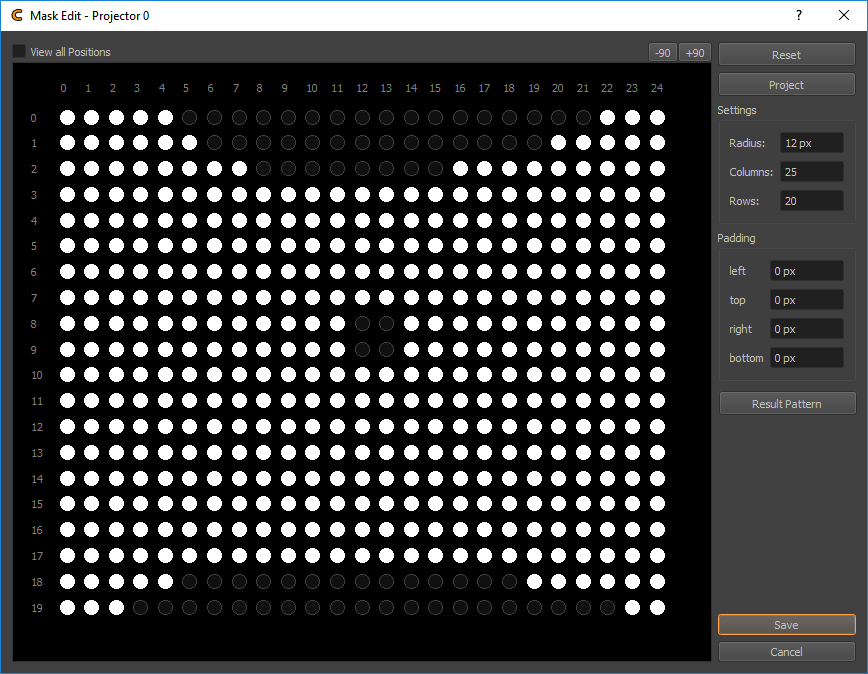Toggle the white dot at row 1, column 20
The image size is (868, 674).
pyautogui.click(x=559, y=143)
